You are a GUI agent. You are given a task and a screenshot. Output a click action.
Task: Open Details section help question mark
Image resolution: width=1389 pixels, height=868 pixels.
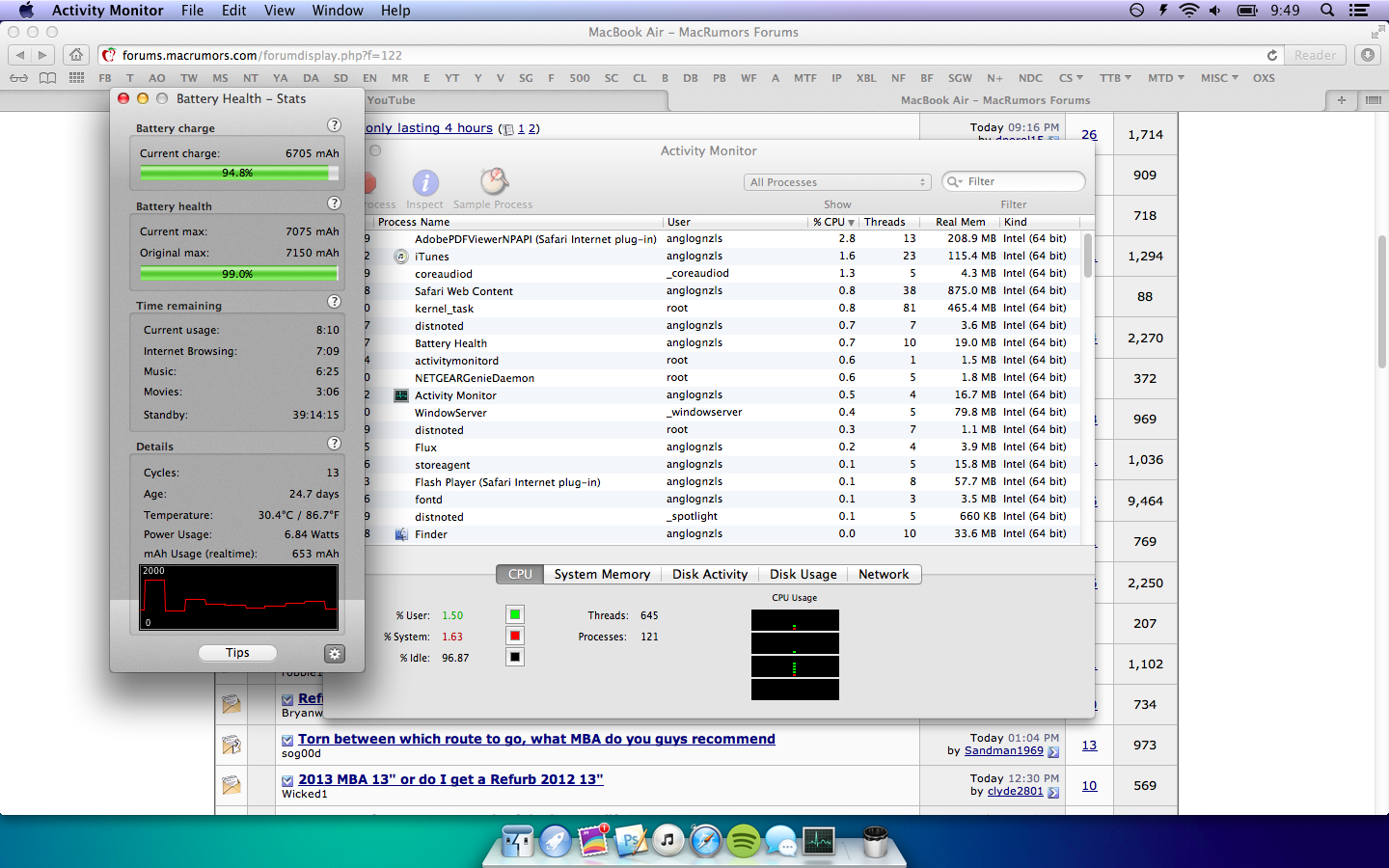point(334,444)
